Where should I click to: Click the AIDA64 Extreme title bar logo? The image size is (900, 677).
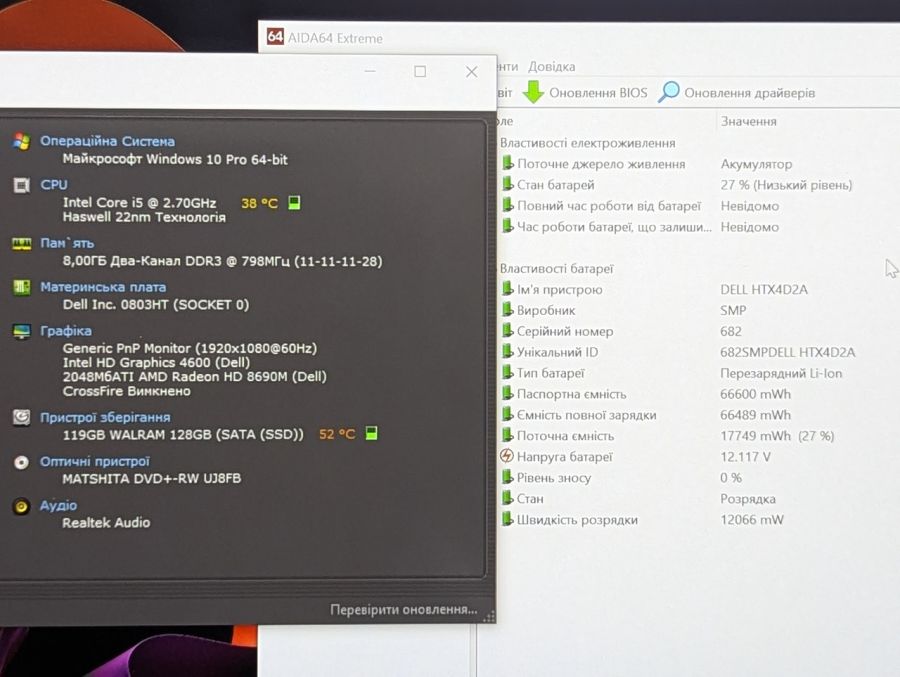point(275,37)
